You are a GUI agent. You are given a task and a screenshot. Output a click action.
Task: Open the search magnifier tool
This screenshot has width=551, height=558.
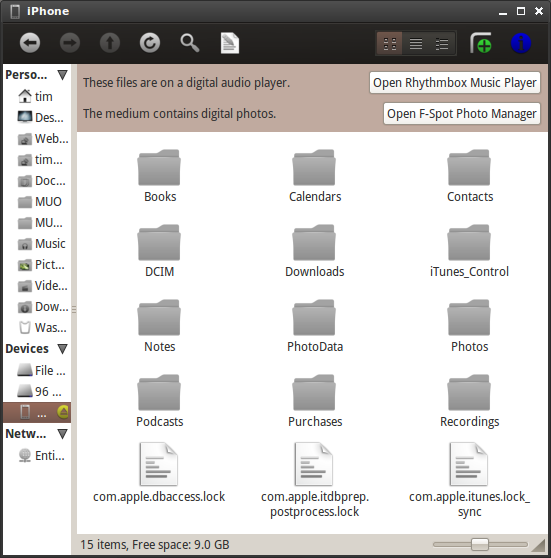pyautogui.click(x=190, y=43)
